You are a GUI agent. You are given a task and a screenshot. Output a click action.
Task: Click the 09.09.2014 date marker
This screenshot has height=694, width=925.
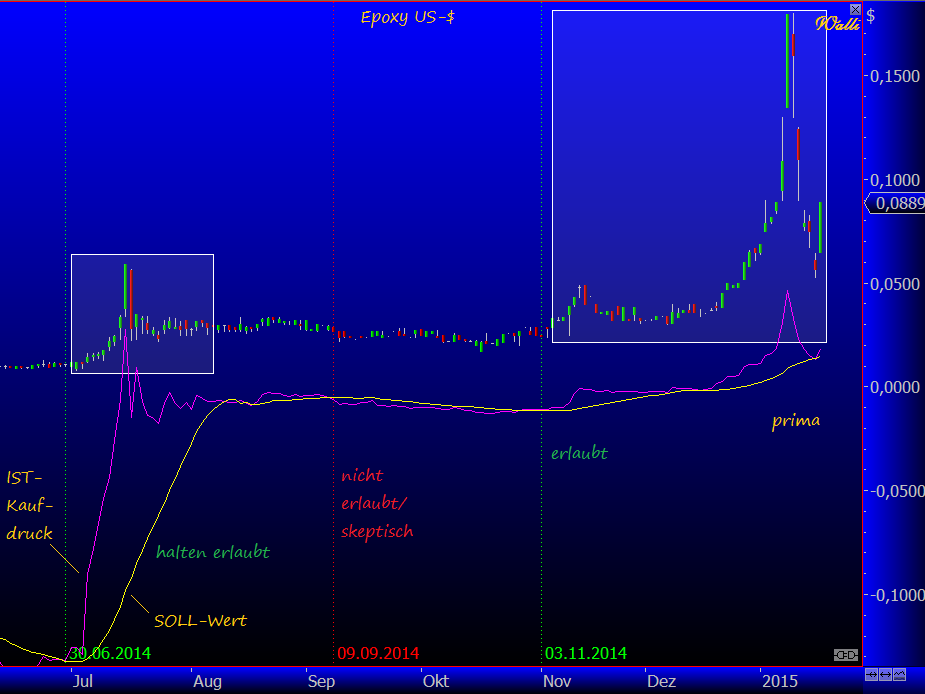(378, 654)
